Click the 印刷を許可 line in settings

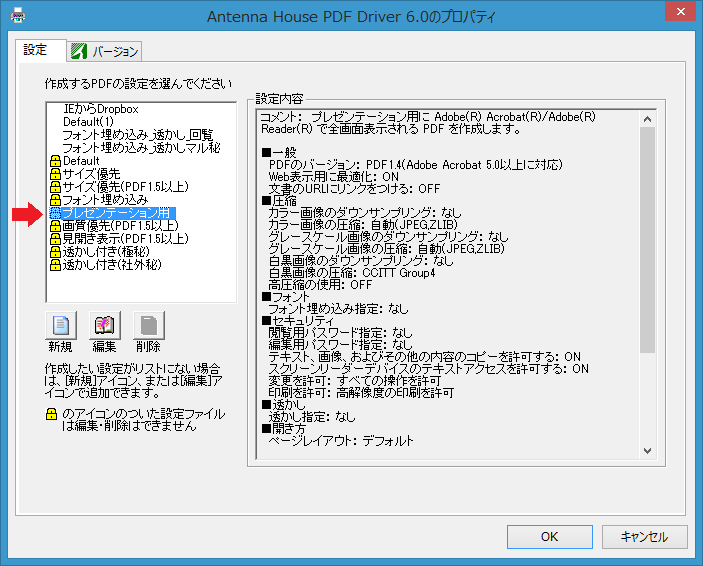point(361,393)
